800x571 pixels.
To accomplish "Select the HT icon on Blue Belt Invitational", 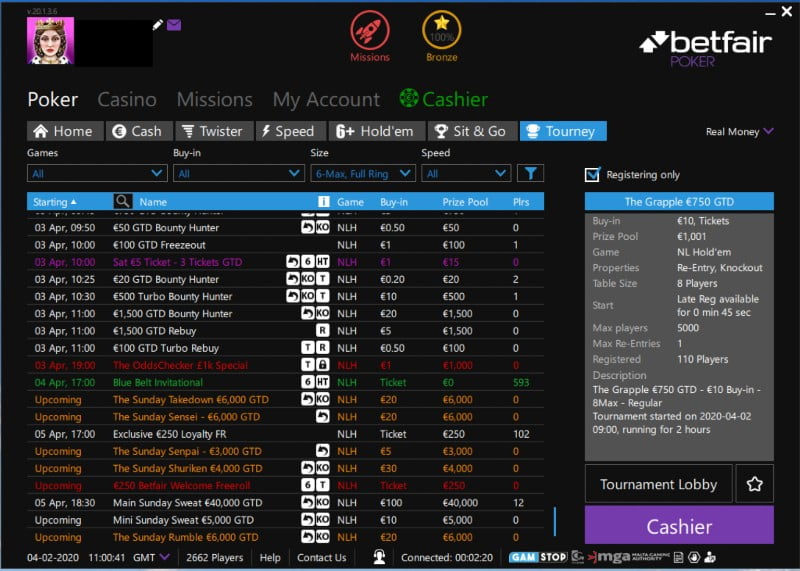I will [x=322, y=382].
